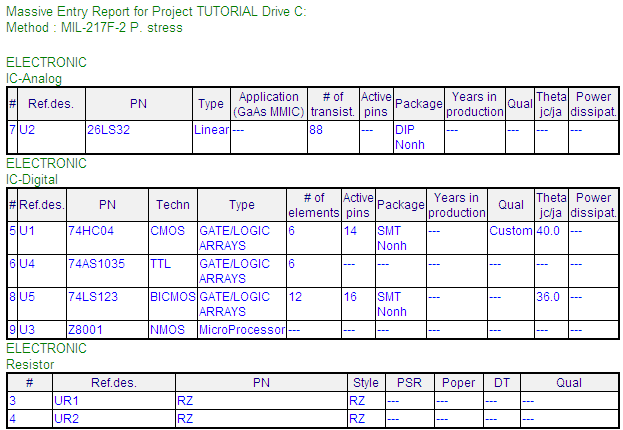Click the UR2 resistor reference designator
623x430 pixels.
point(66,418)
